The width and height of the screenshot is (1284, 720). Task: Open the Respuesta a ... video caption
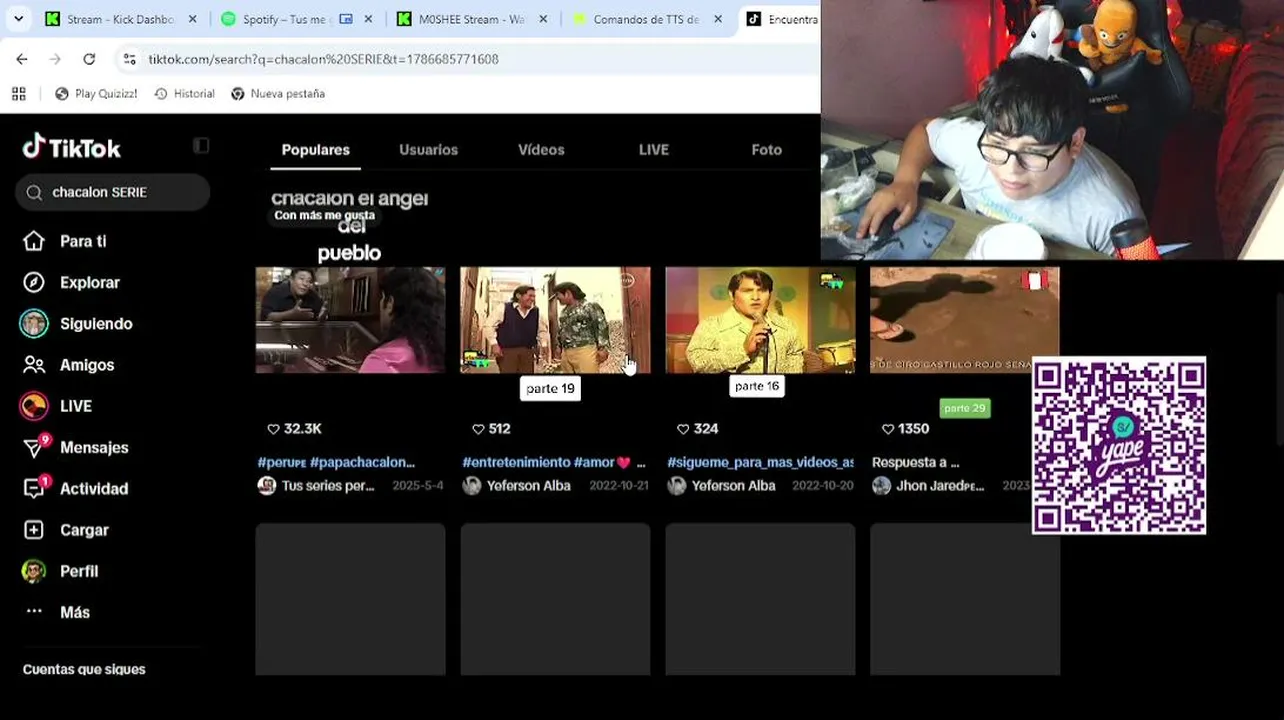(x=915, y=462)
